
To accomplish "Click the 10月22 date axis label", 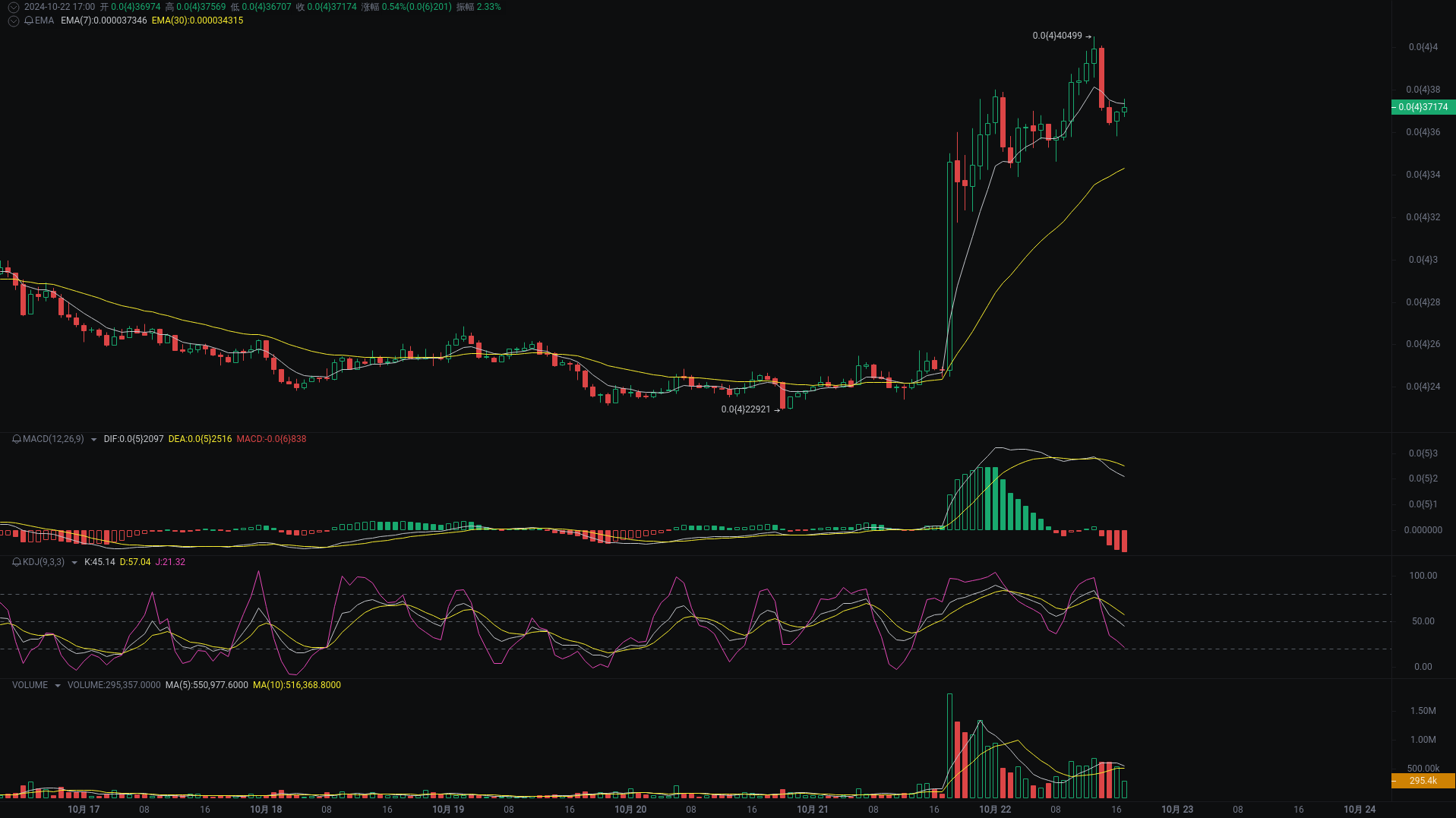I will click(995, 809).
